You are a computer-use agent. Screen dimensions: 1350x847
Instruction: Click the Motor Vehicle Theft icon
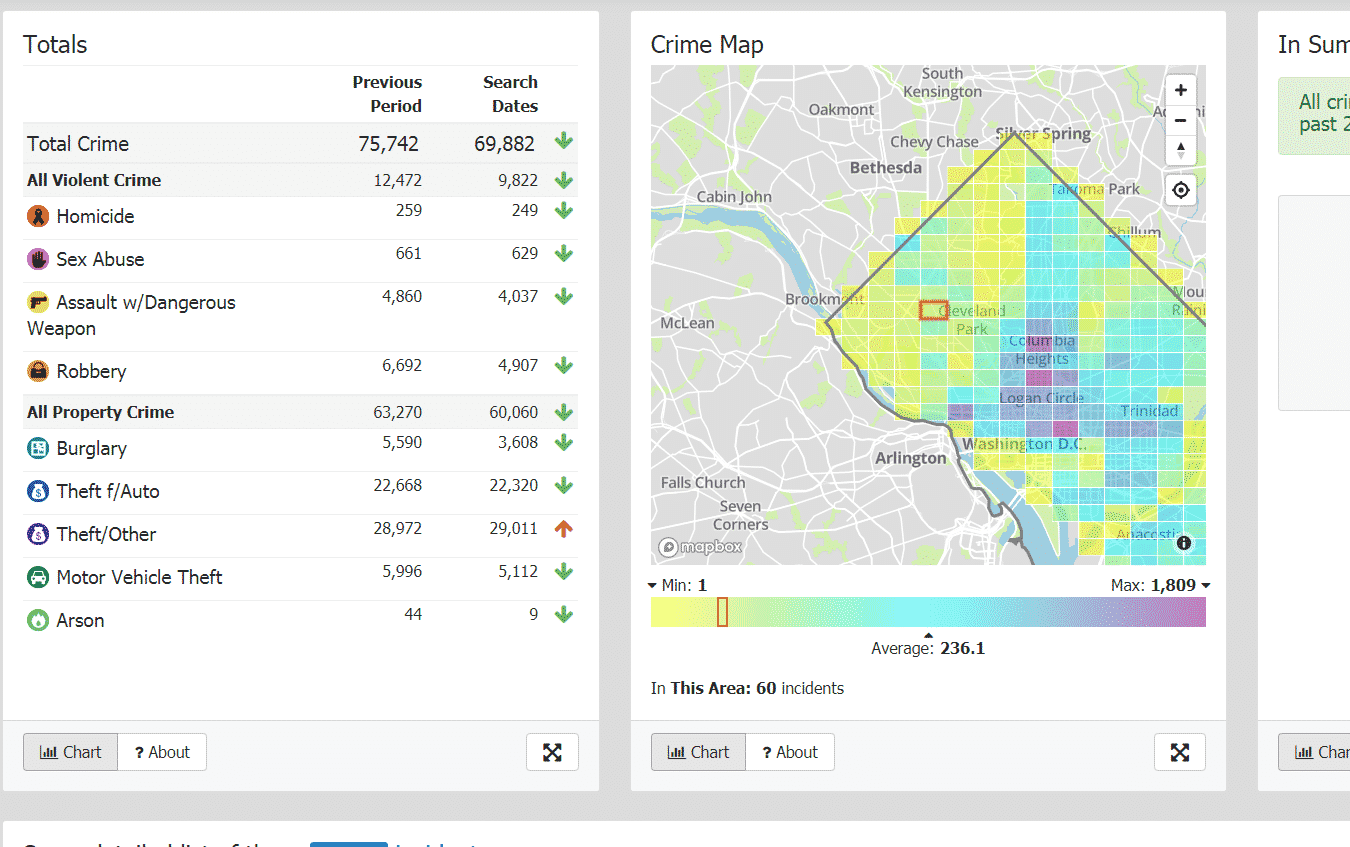(x=37, y=577)
